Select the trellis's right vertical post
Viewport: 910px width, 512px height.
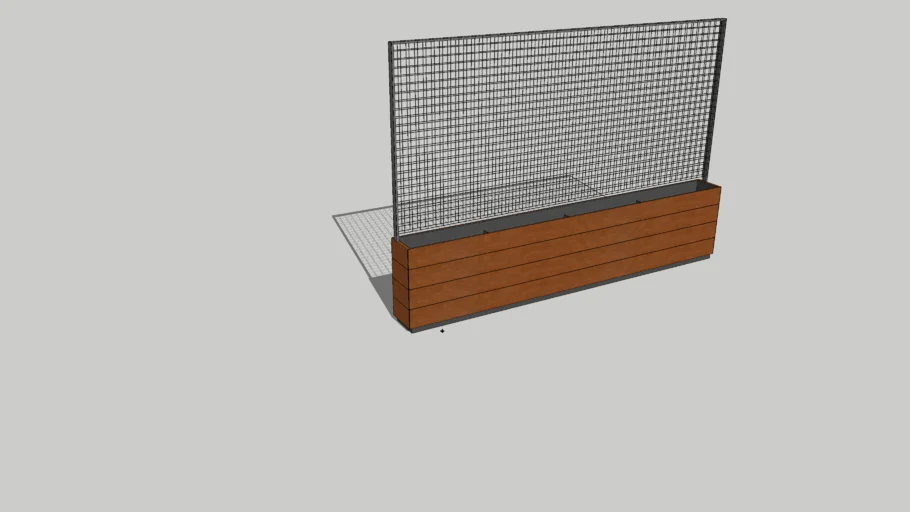click(717, 100)
